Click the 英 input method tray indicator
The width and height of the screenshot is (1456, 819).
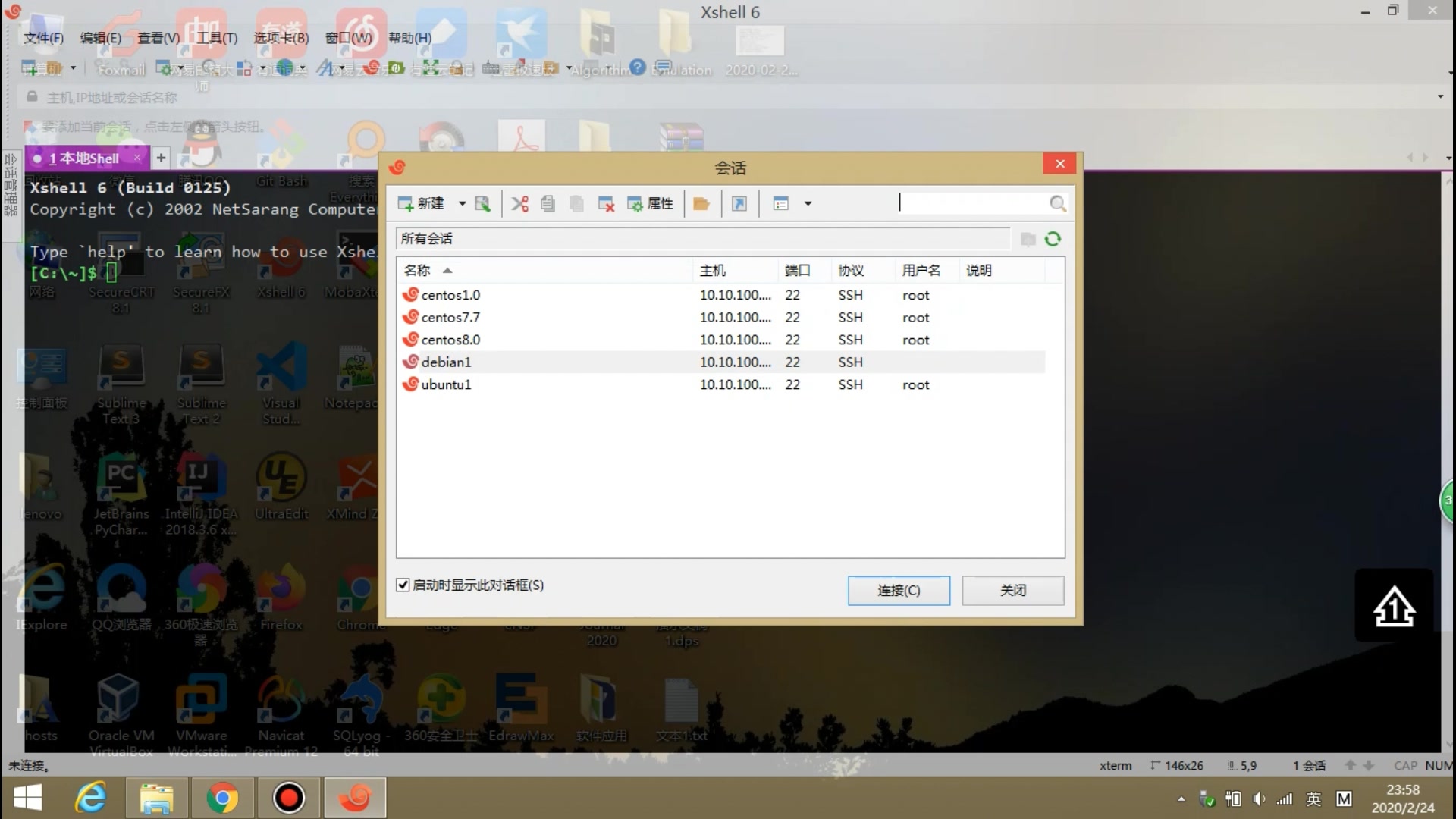(x=1313, y=799)
